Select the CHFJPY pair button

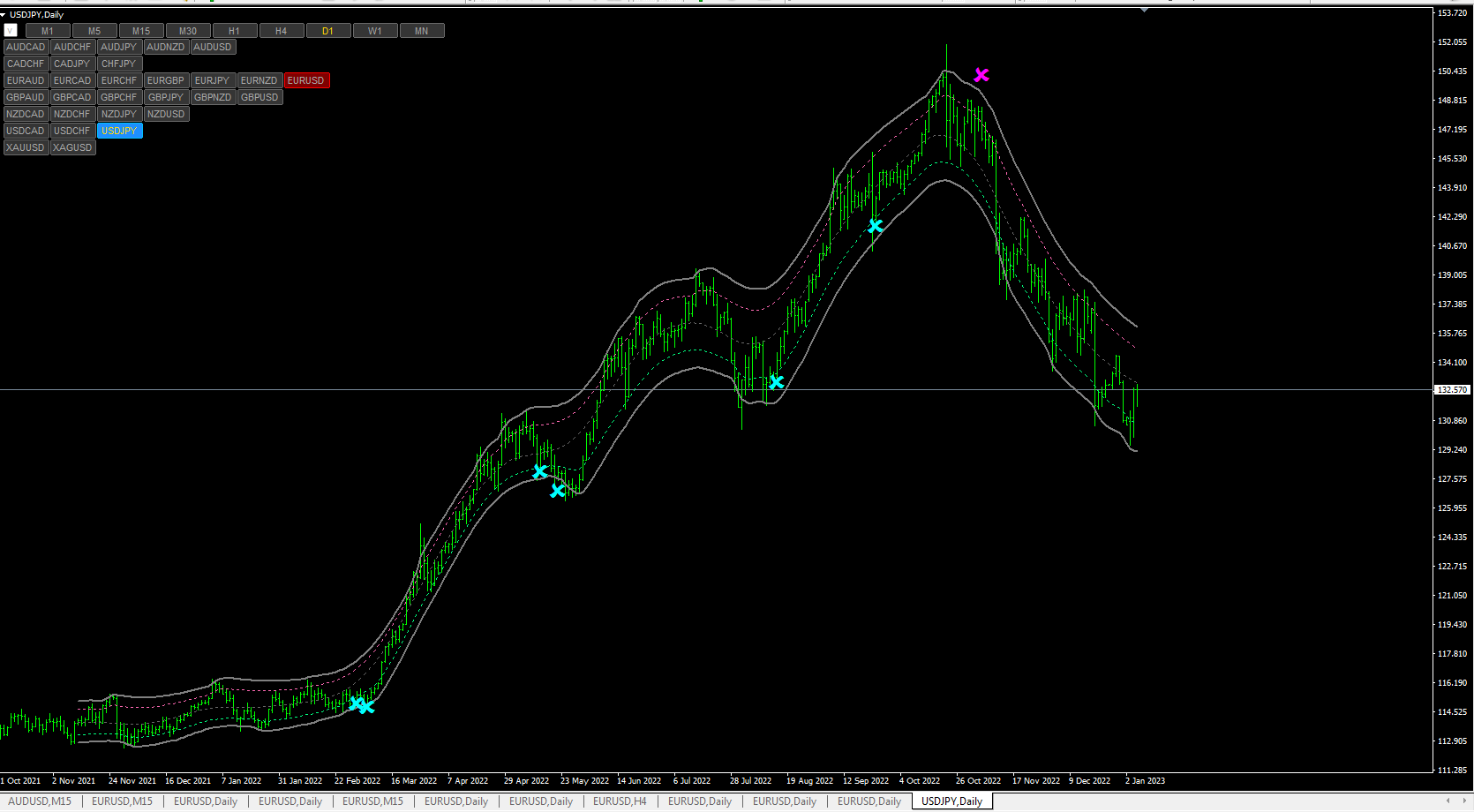pos(119,64)
